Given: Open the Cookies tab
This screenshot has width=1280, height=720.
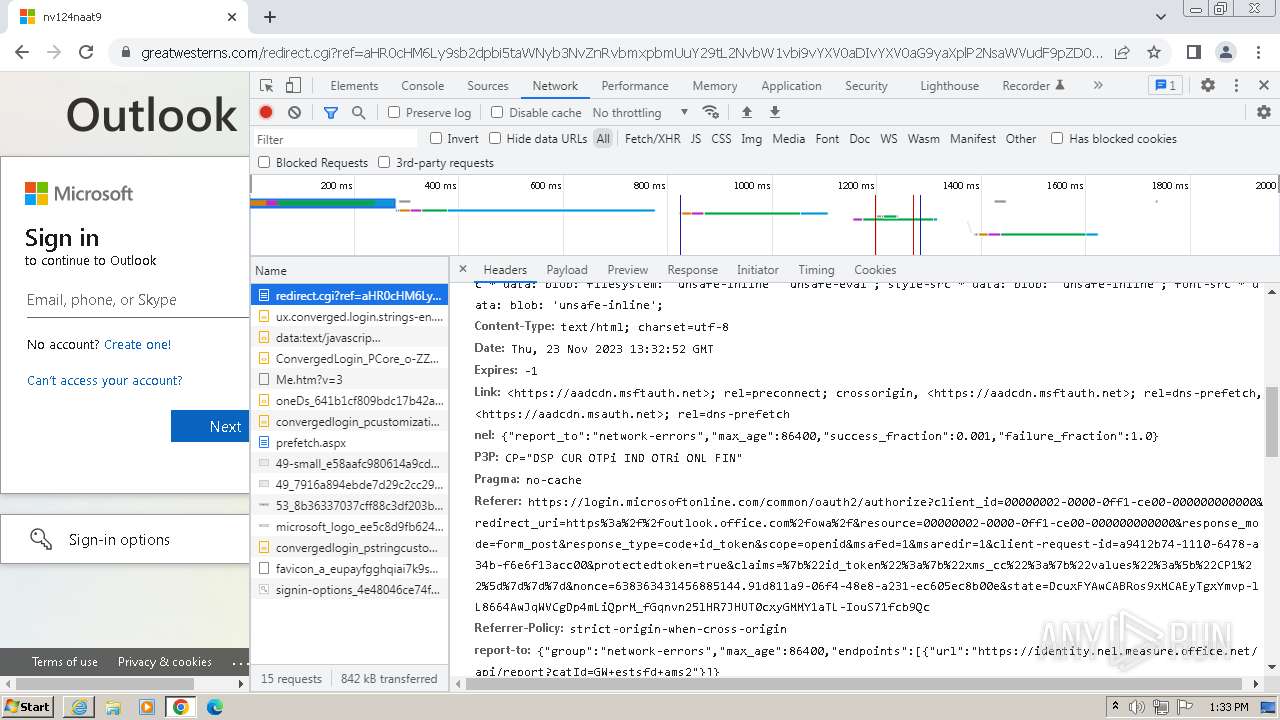Looking at the screenshot, I should tap(875, 270).
